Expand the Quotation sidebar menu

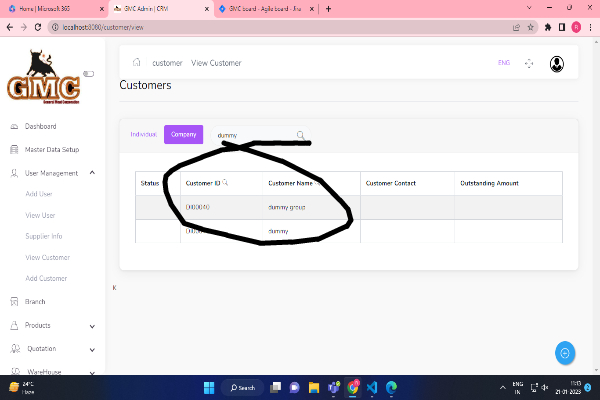[x=92, y=349]
